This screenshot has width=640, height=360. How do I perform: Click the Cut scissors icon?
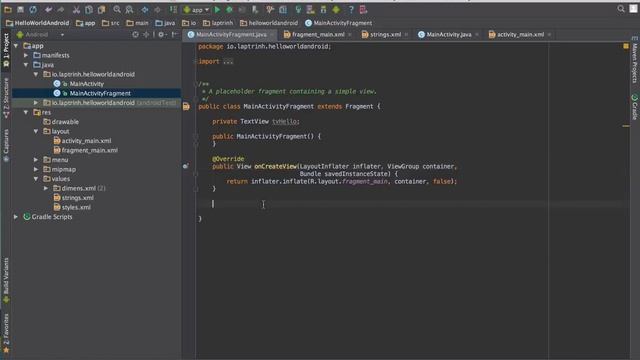pos(76,9)
